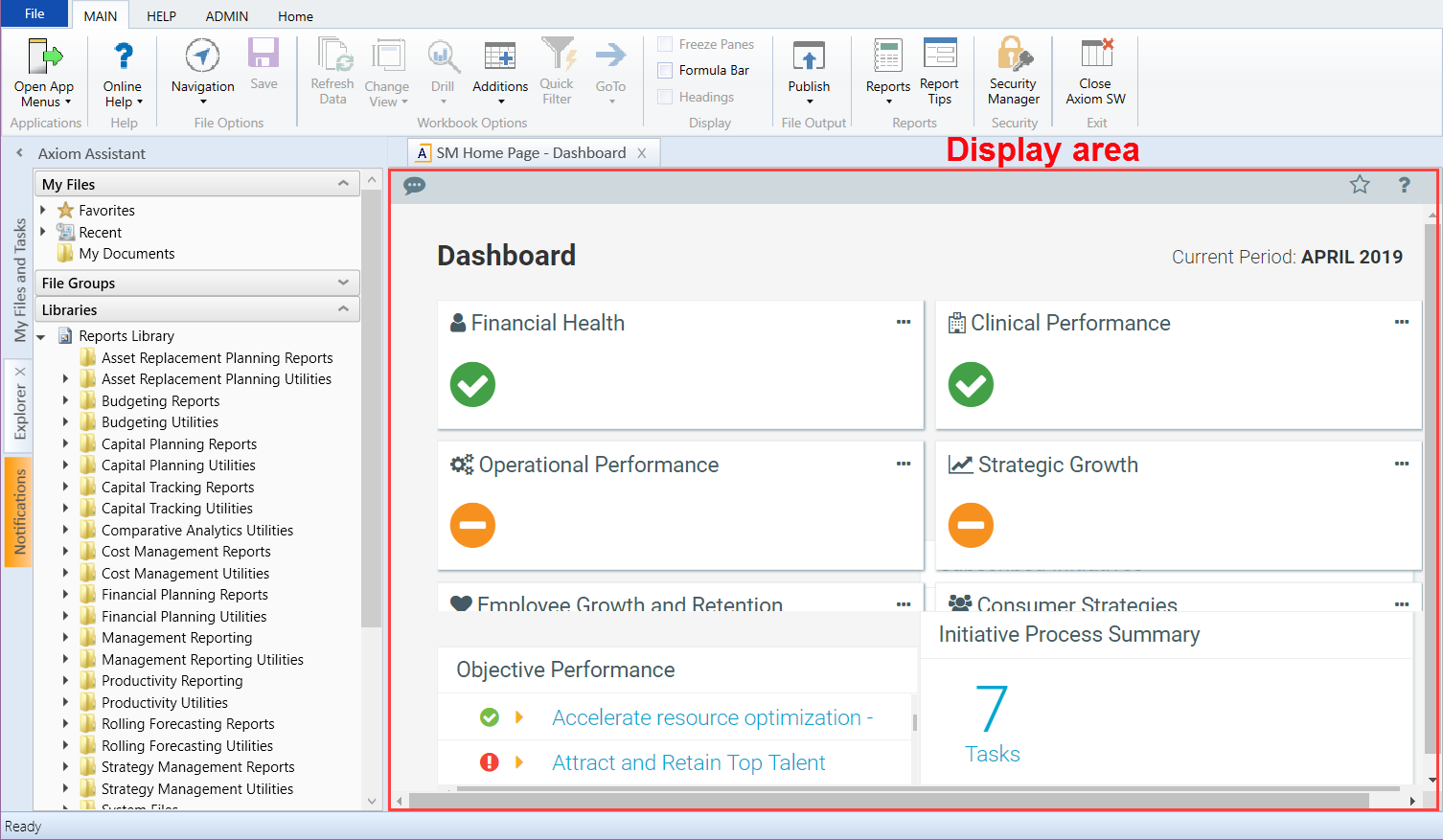
Task: Open the Report Tips icon
Action: tap(939, 56)
